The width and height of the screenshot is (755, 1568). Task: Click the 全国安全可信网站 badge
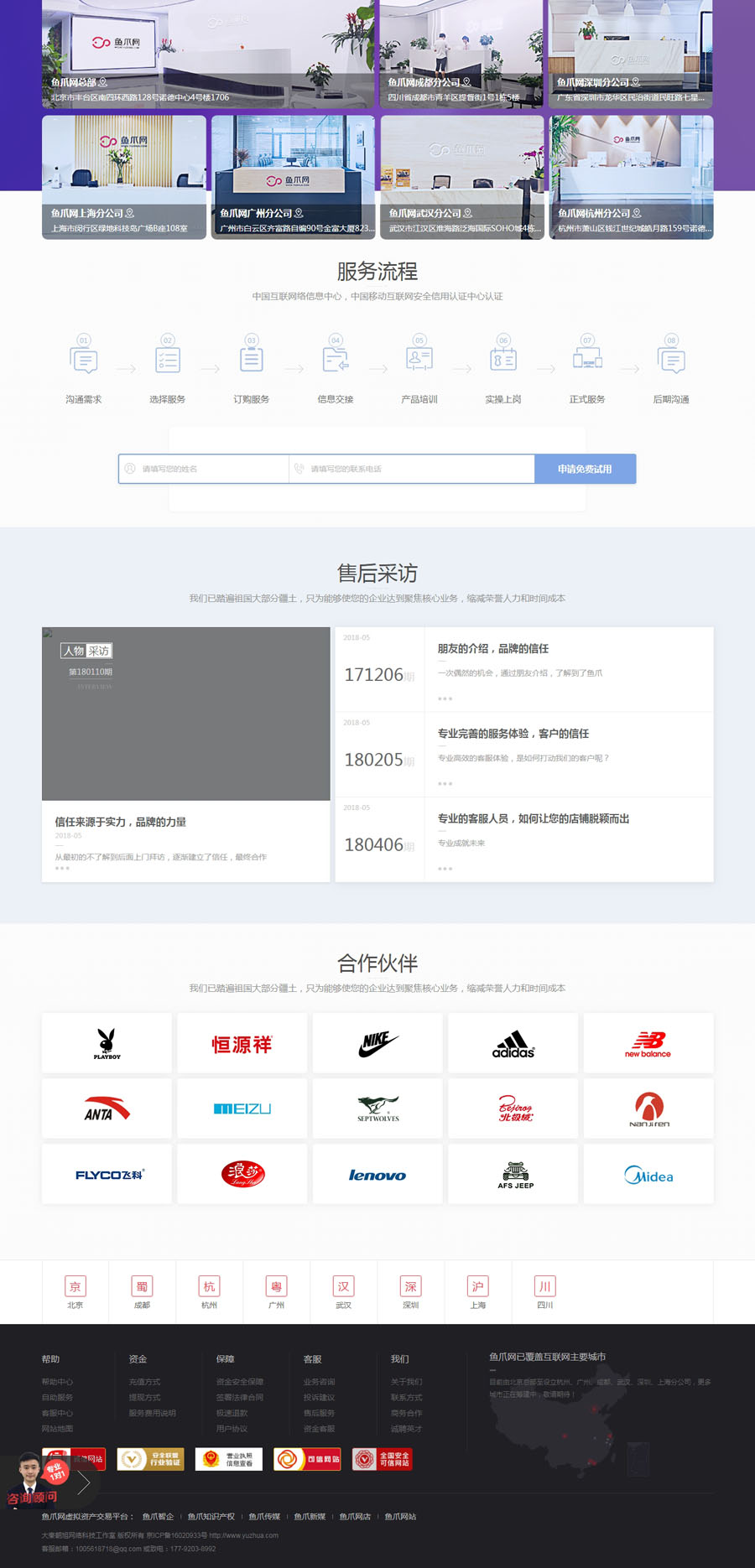tap(382, 1459)
